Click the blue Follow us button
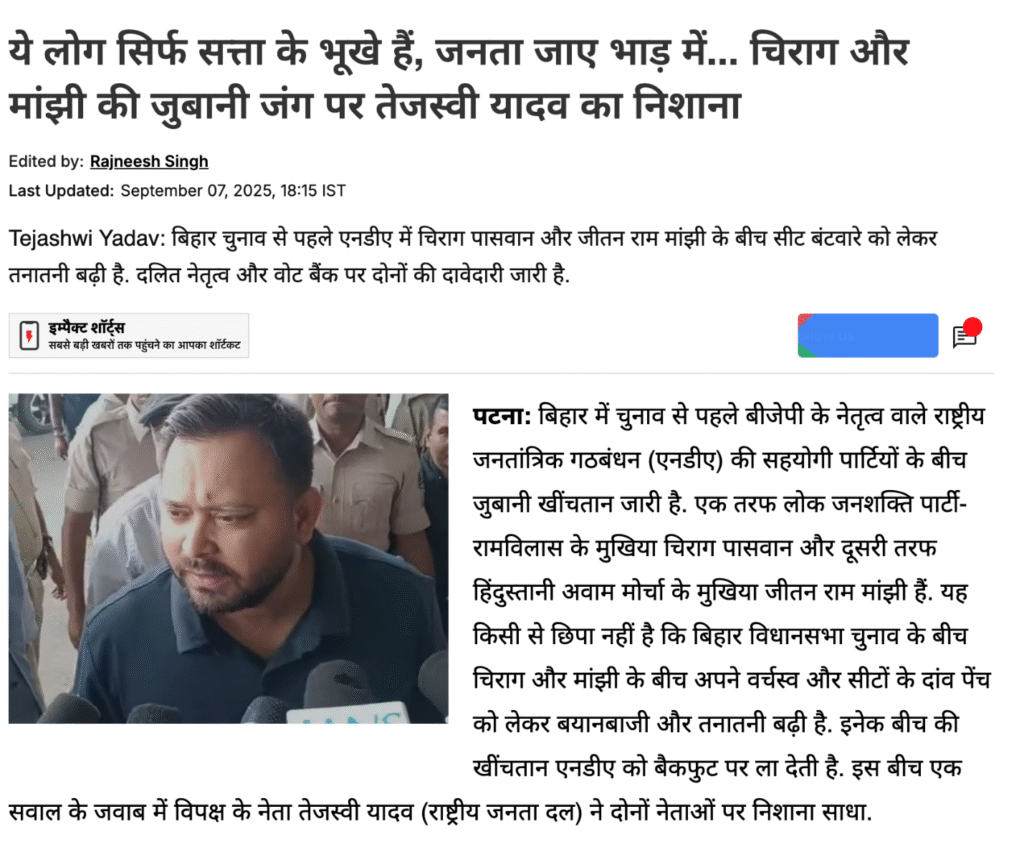The height and width of the screenshot is (852, 1024). 868,336
